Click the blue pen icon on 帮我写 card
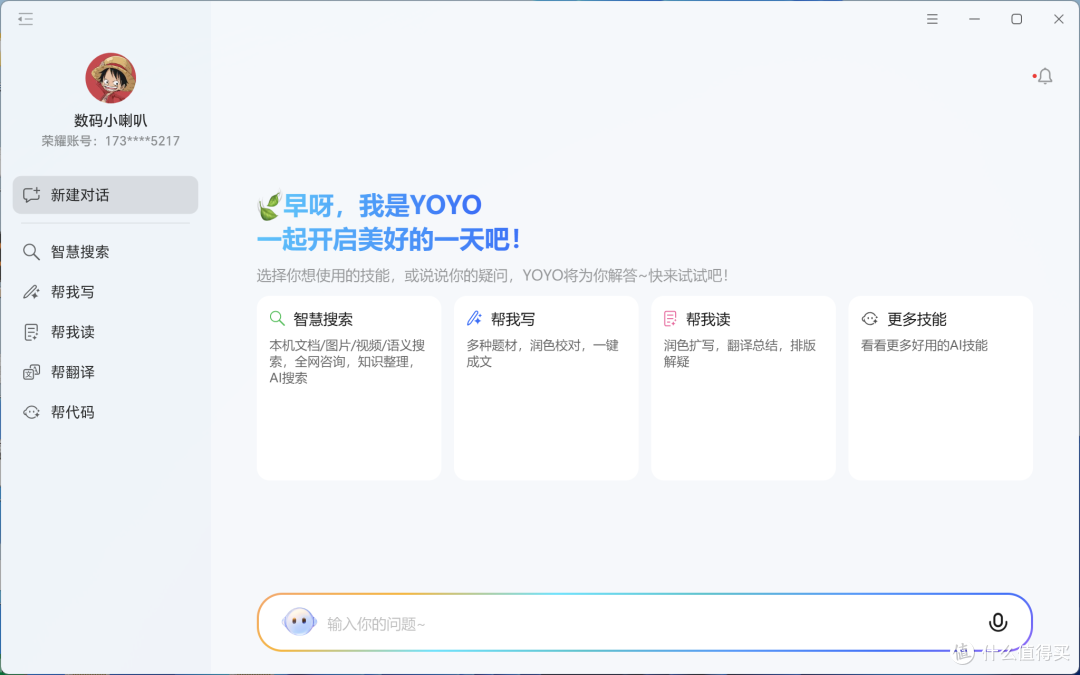 474,318
